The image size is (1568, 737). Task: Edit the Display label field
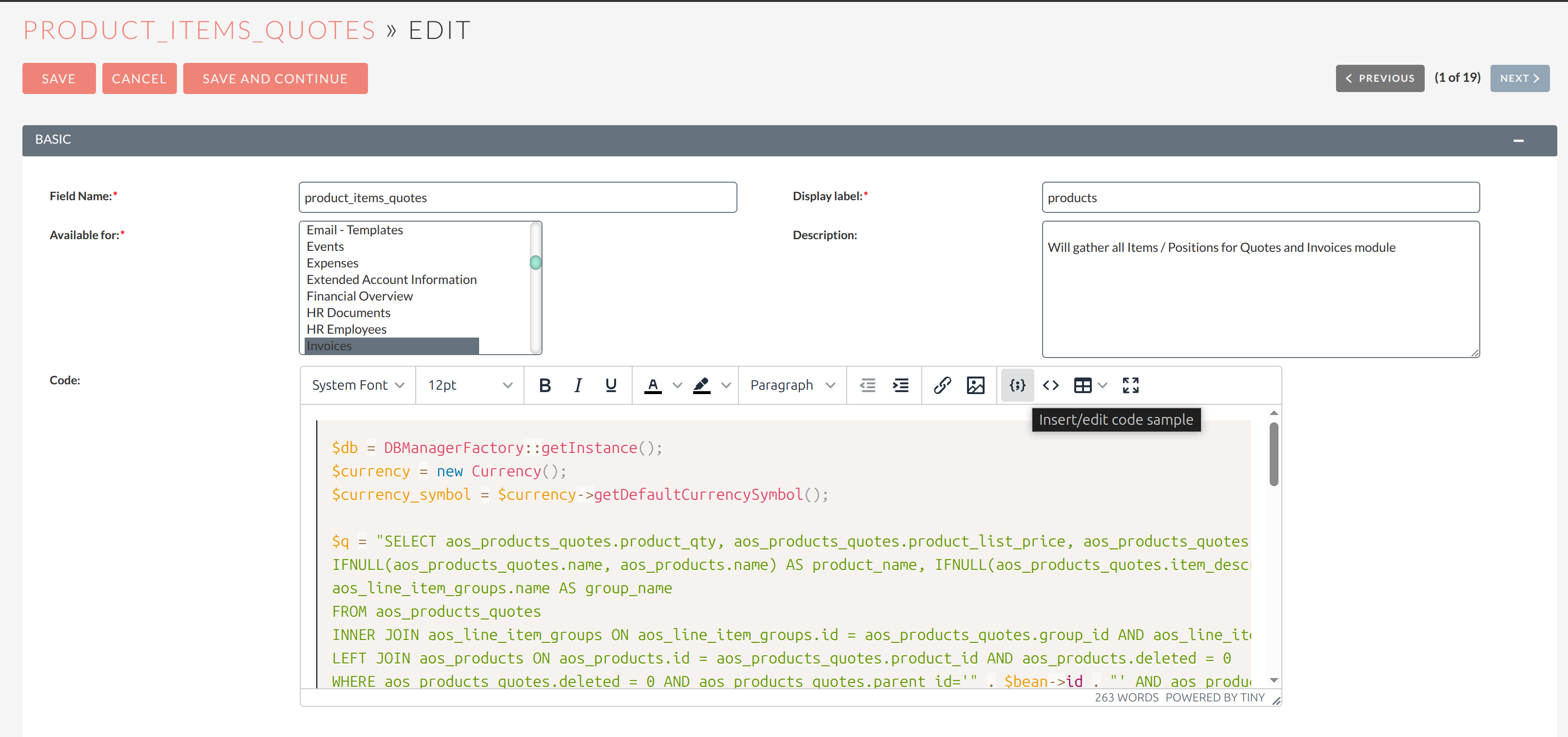[1260, 197]
